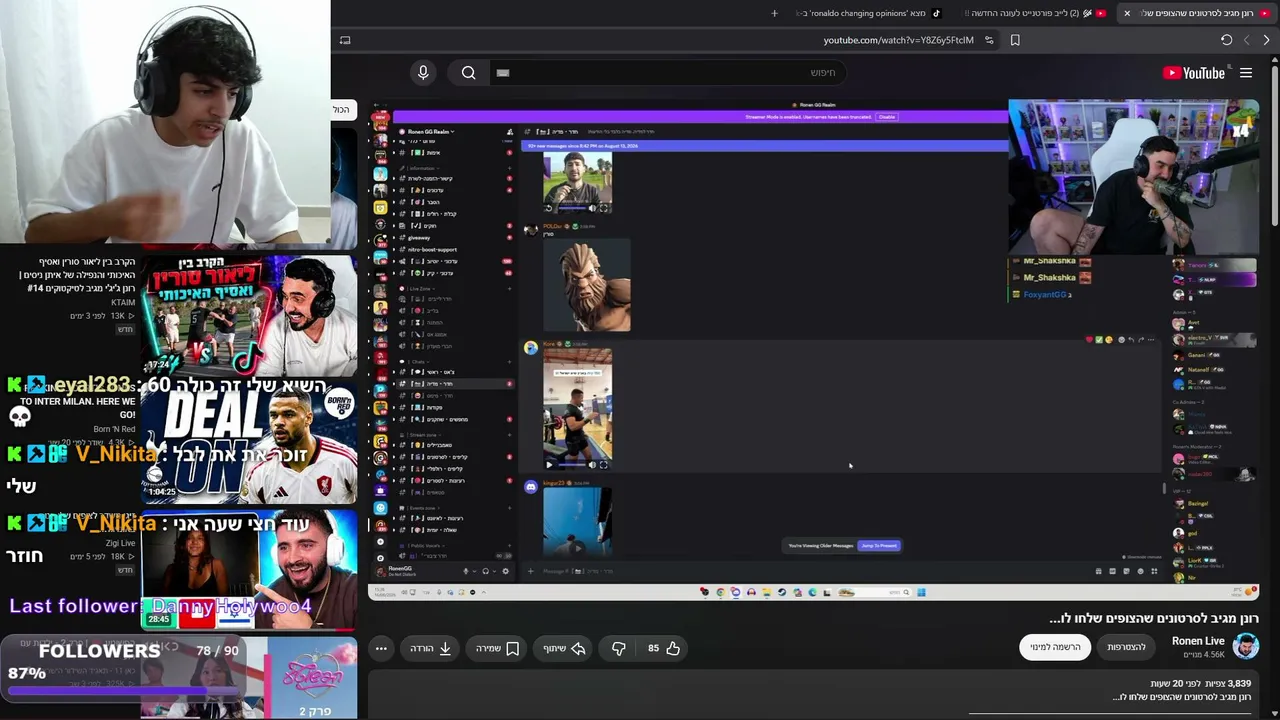Dislike the video with thumbs-down
This screenshot has width=1280, height=720.
point(619,648)
